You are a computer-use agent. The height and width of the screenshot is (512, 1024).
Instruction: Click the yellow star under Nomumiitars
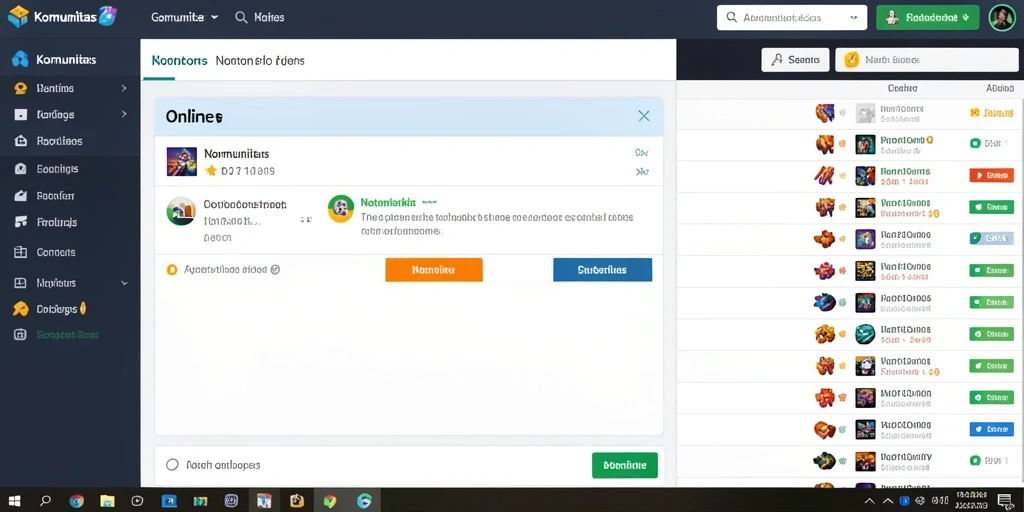coord(210,171)
